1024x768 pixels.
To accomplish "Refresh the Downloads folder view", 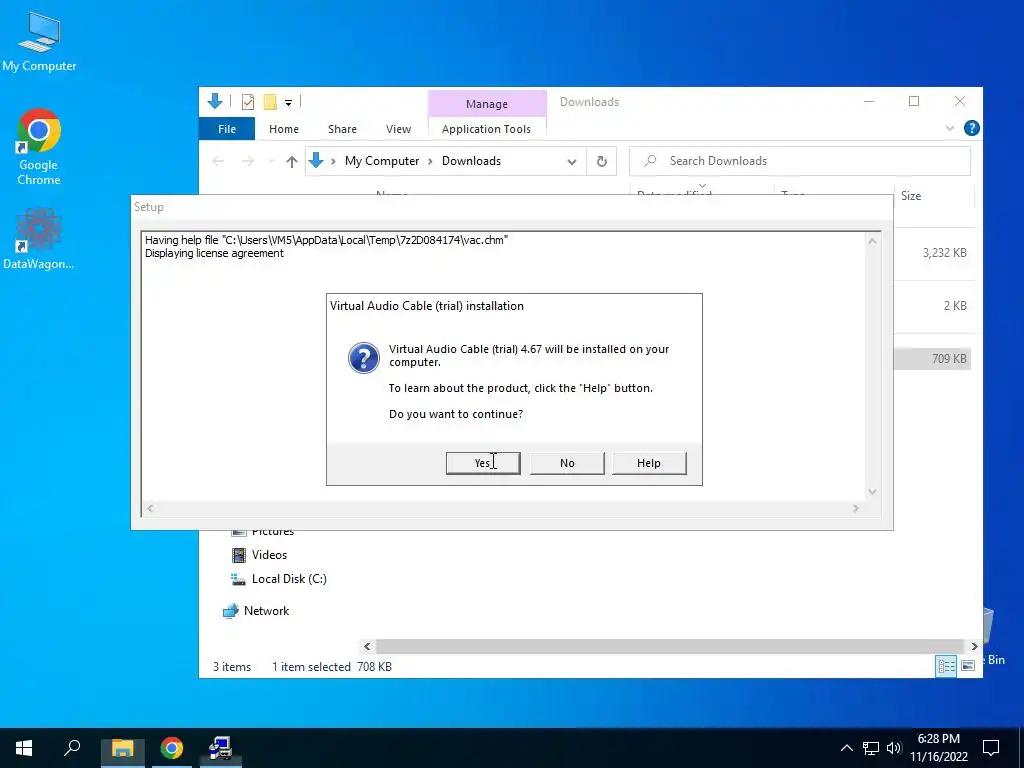I will [601, 161].
